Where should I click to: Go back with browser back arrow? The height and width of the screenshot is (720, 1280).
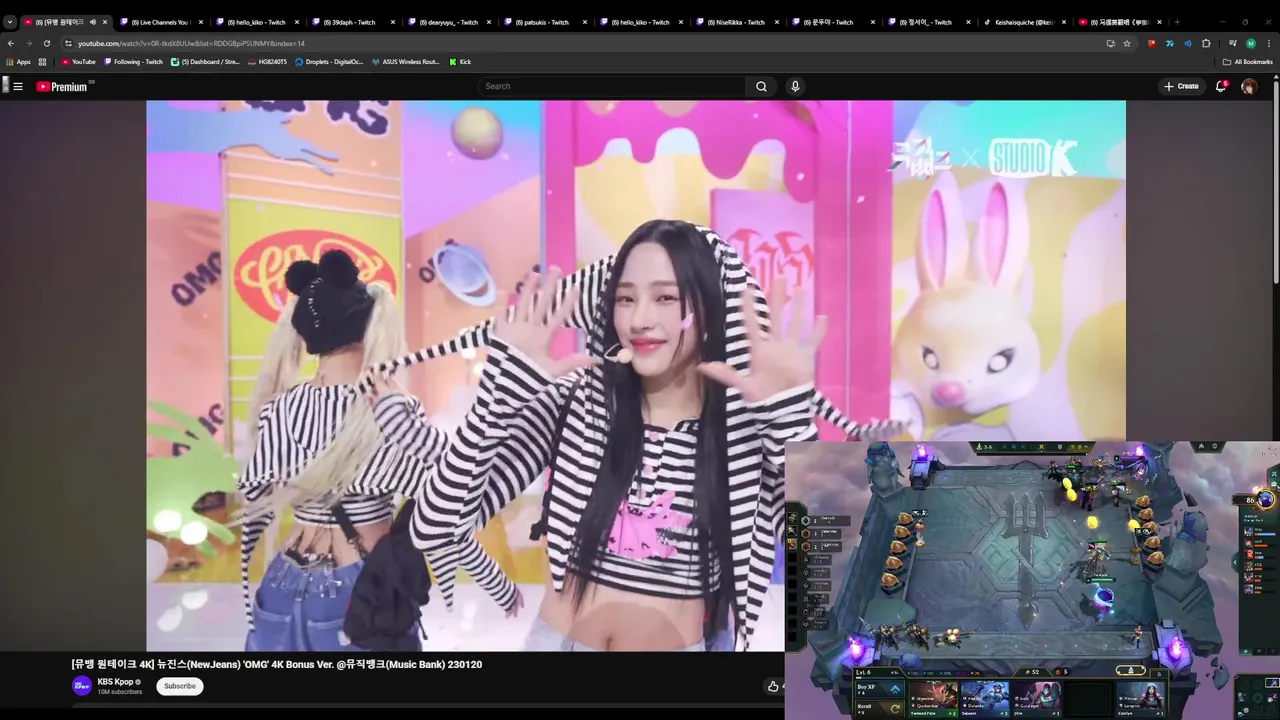(11, 43)
